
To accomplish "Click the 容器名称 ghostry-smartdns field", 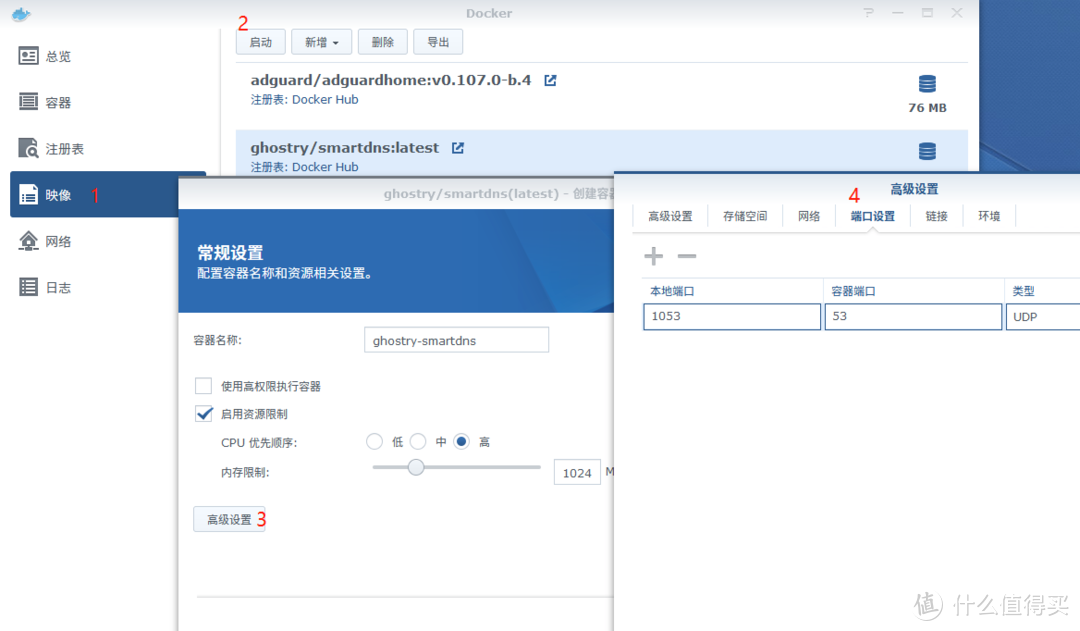I will [x=456, y=340].
